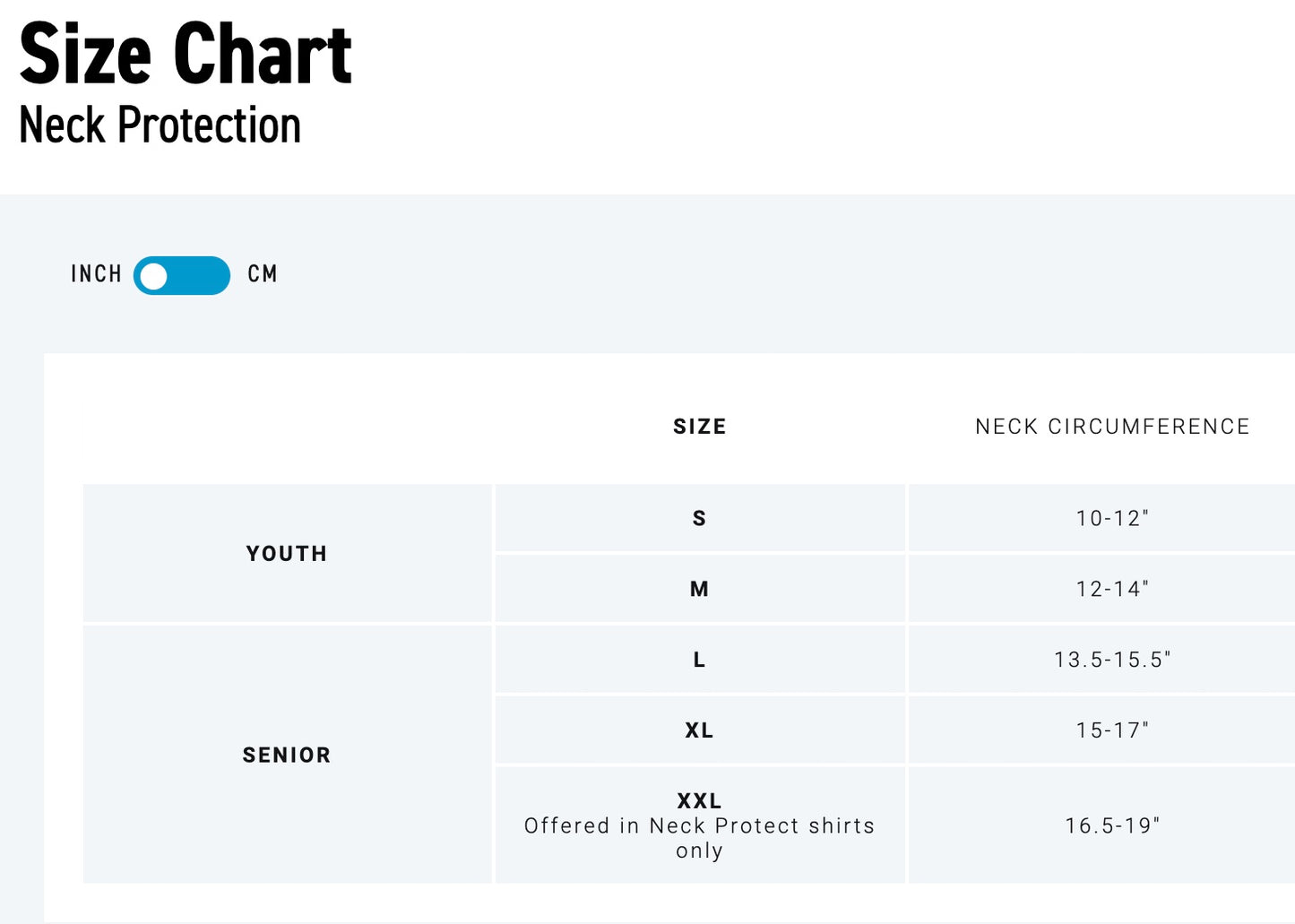The image size is (1295, 924).
Task: Click the XXL size label
Action: [700, 801]
